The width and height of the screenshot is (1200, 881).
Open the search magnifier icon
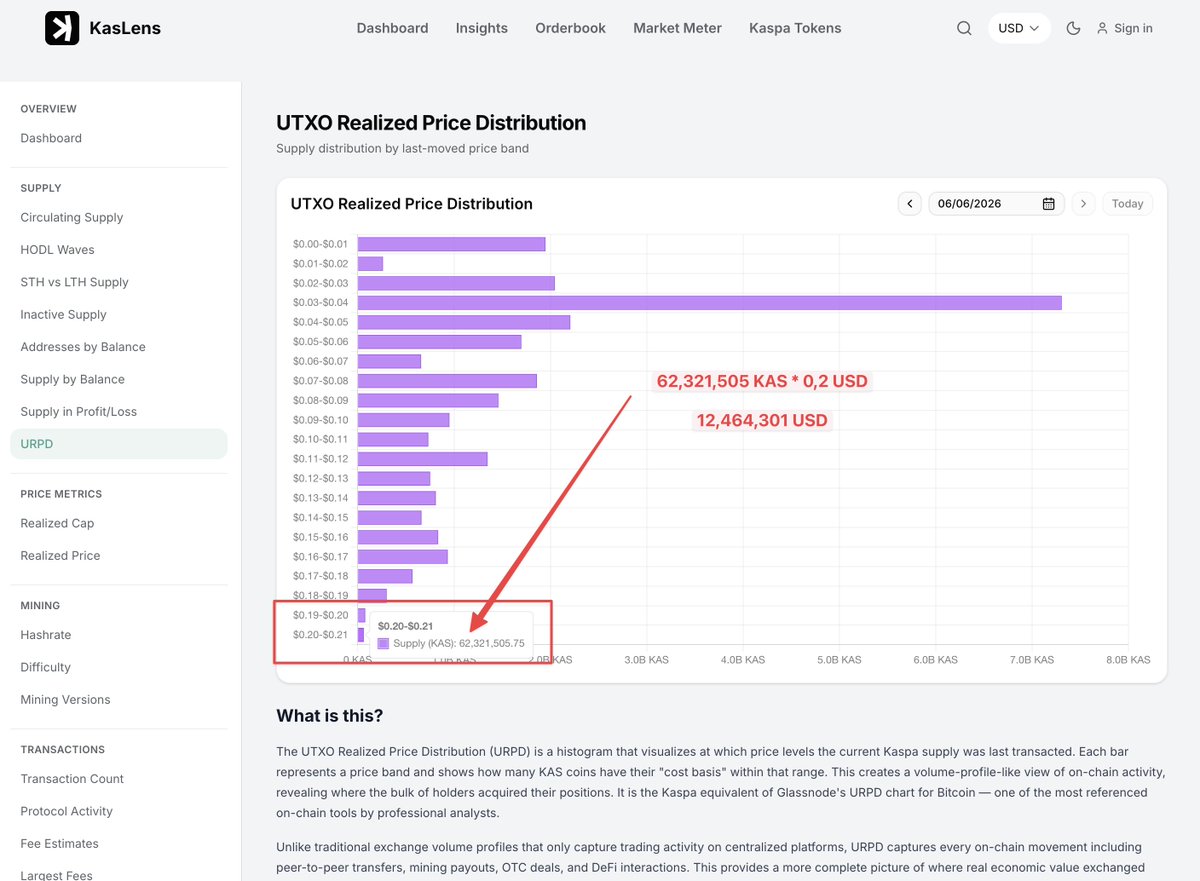click(964, 28)
